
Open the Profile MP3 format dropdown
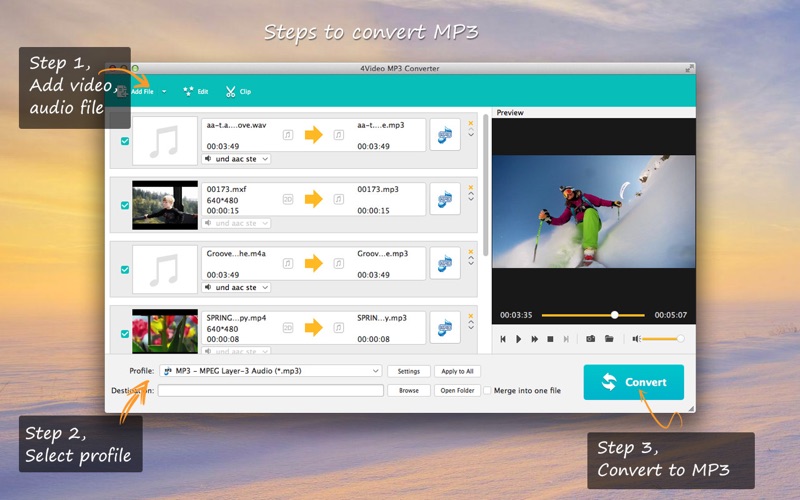tap(270, 371)
